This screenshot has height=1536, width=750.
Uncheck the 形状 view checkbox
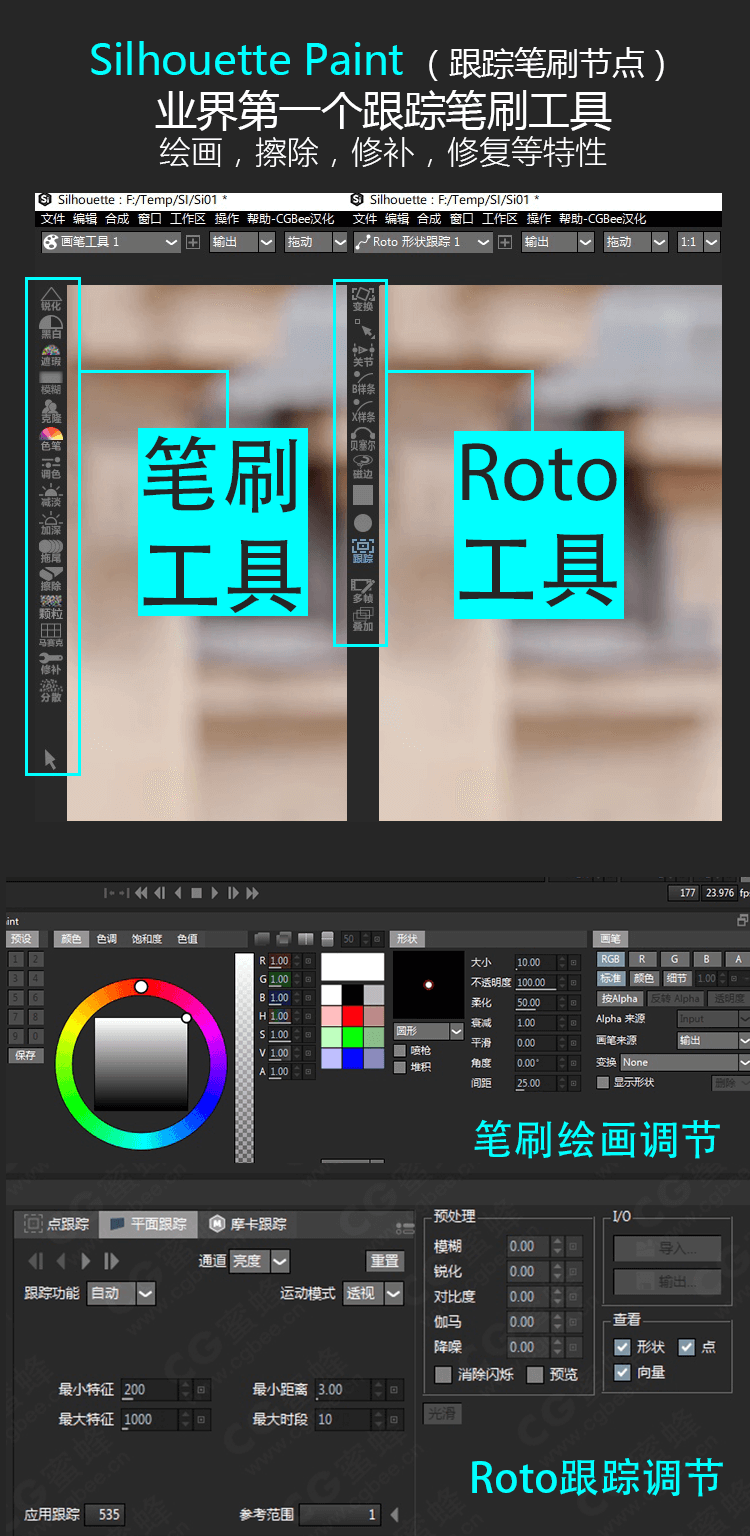[622, 1347]
